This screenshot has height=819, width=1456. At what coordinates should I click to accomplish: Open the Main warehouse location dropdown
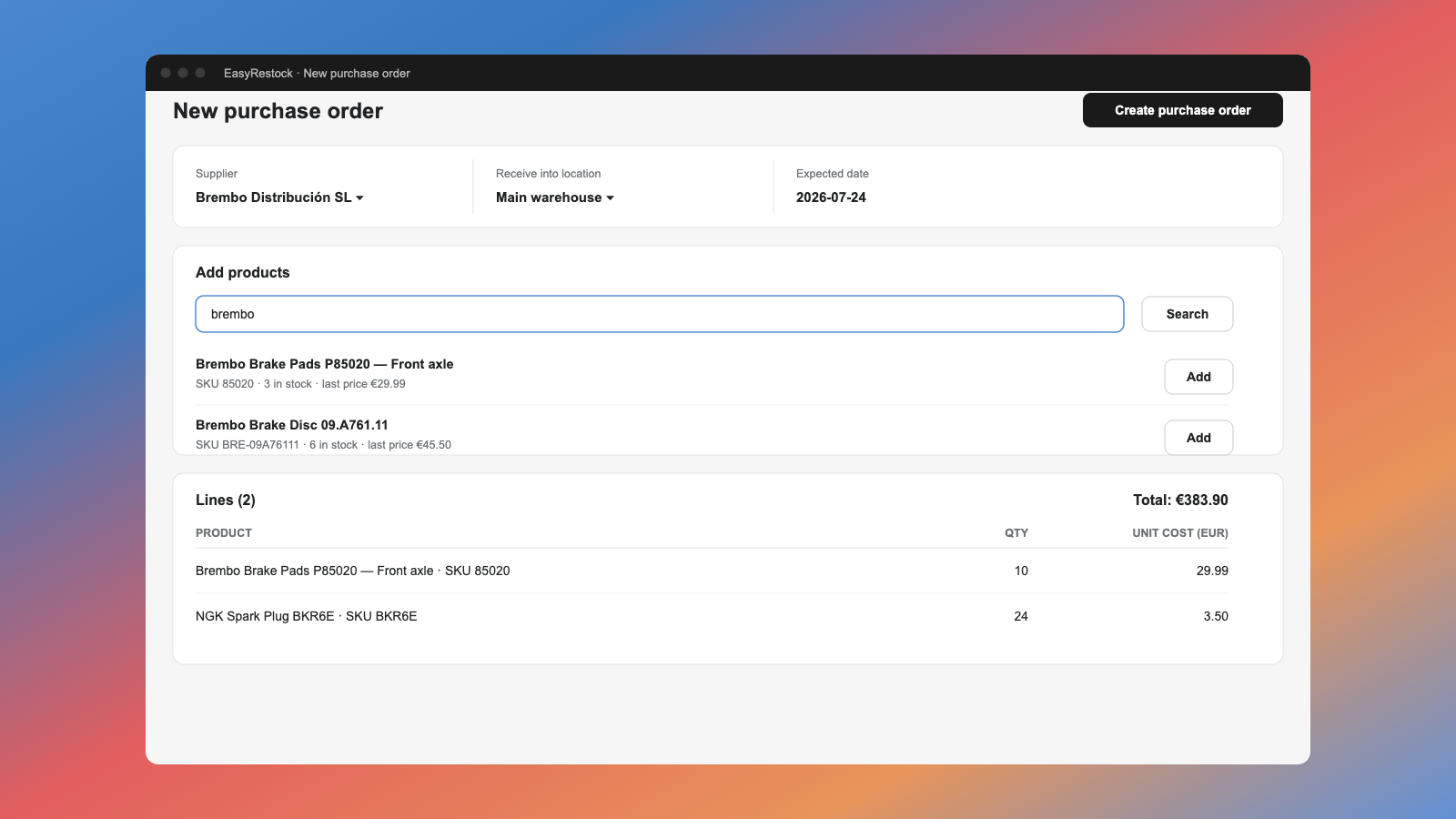click(x=554, y=197)
